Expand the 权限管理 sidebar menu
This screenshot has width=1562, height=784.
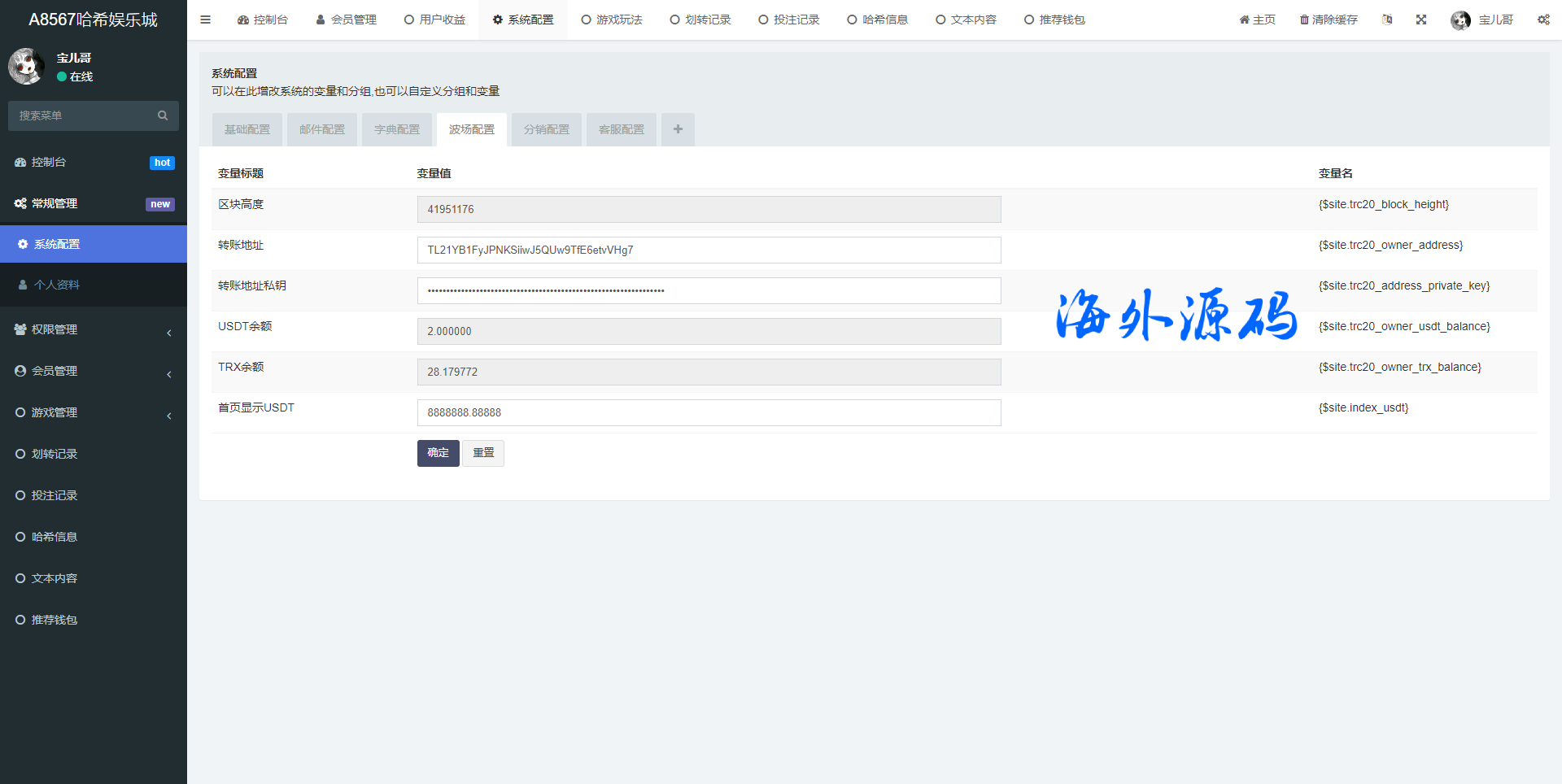tap(94, 329)
